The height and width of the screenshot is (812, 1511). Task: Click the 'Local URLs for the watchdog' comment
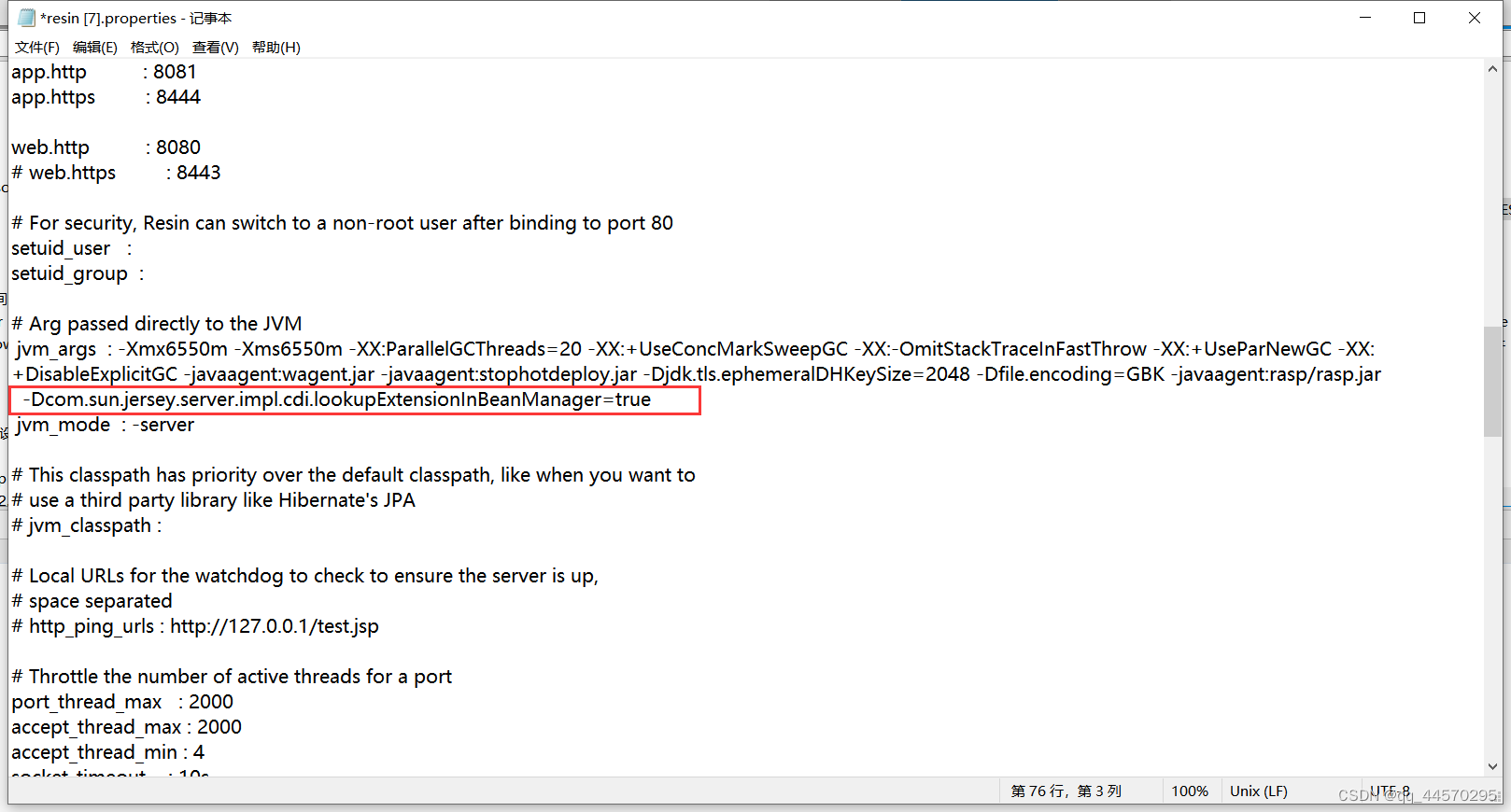(305, 576)
